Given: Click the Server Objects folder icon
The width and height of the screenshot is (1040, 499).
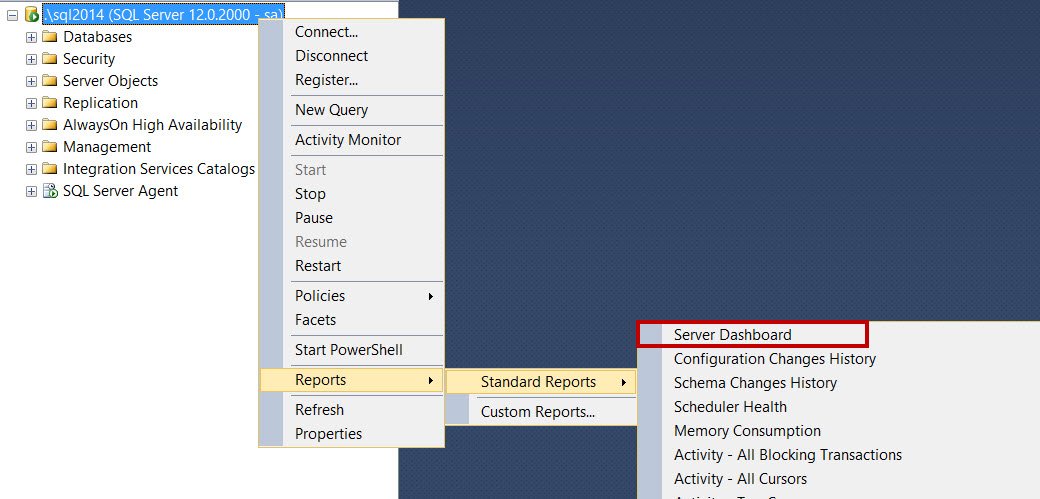Looking at the screenshot, I should point(50,80).
